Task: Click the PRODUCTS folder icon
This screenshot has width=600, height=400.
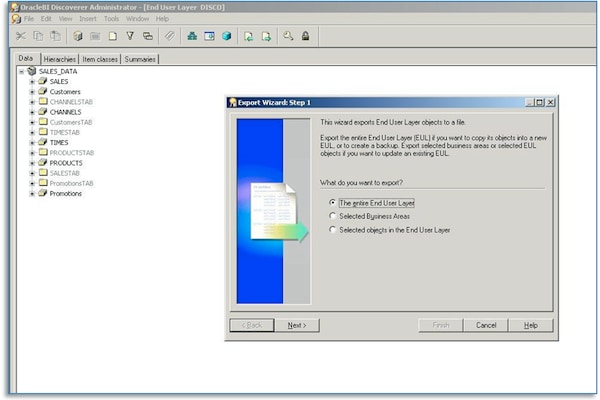Action: pos(43,163)
